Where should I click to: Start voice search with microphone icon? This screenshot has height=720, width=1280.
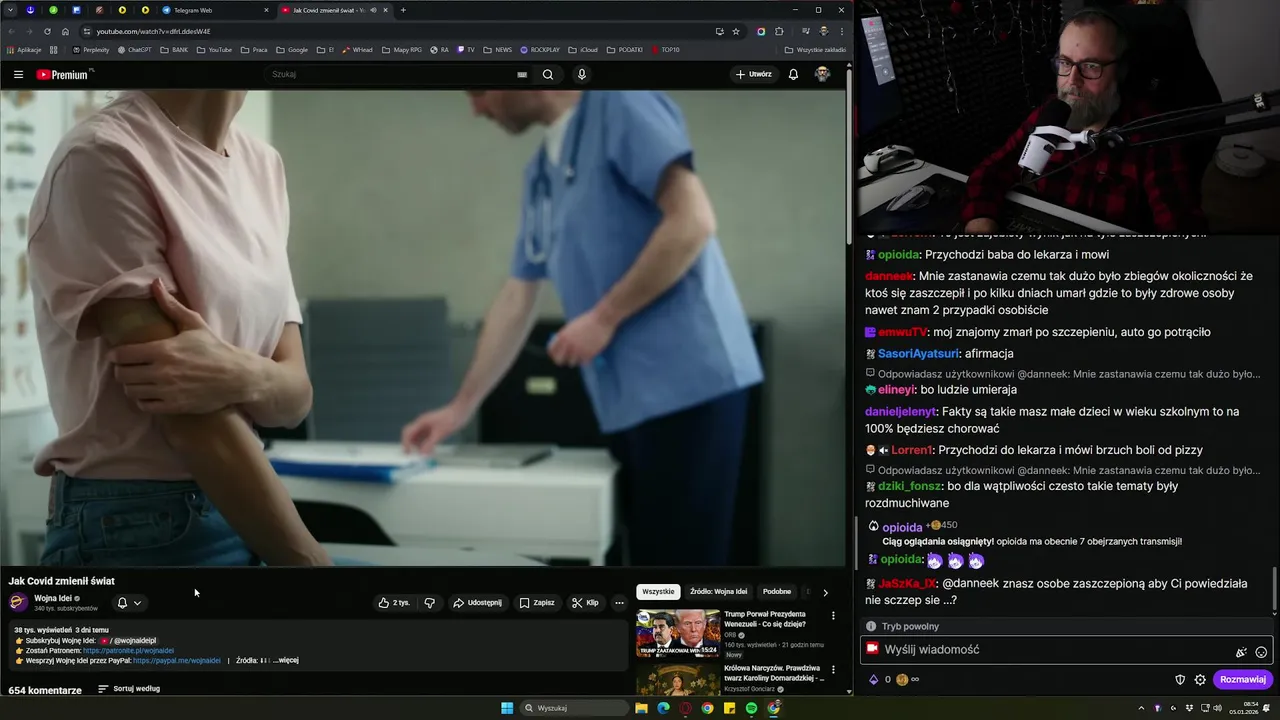point(581,74)
